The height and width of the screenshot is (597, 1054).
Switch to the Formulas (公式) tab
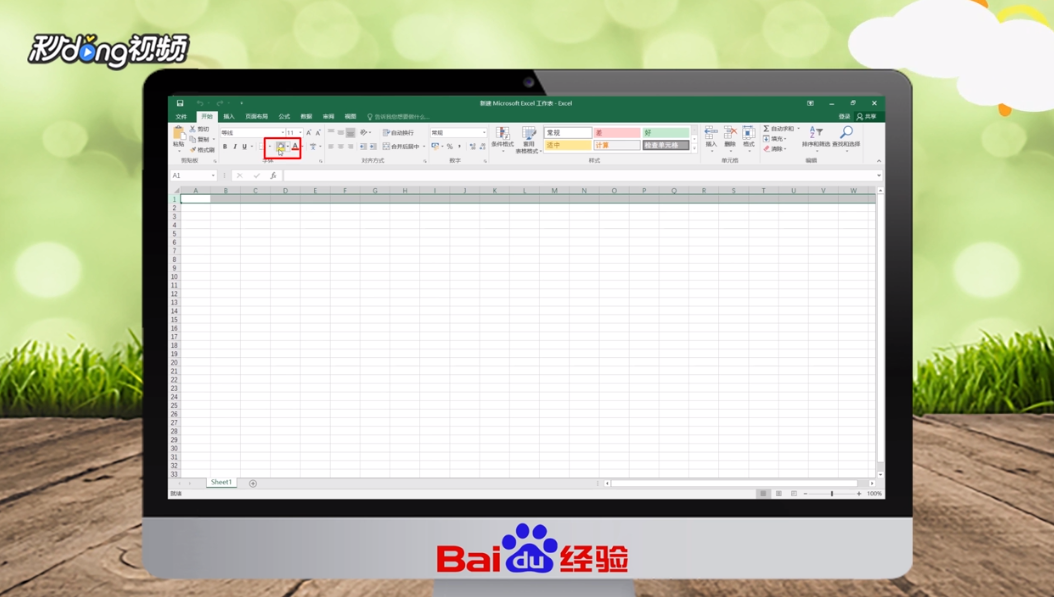point(284,116)
